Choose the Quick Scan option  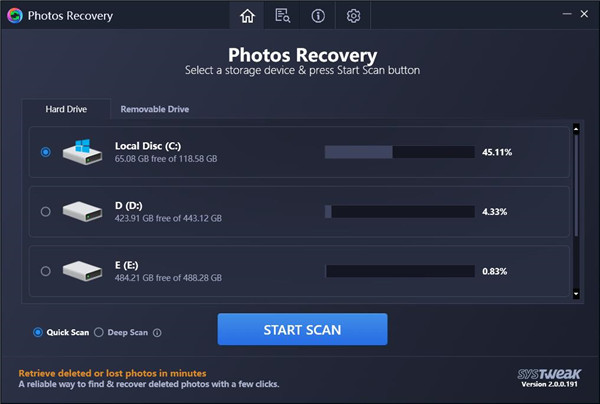click(38, 332)
